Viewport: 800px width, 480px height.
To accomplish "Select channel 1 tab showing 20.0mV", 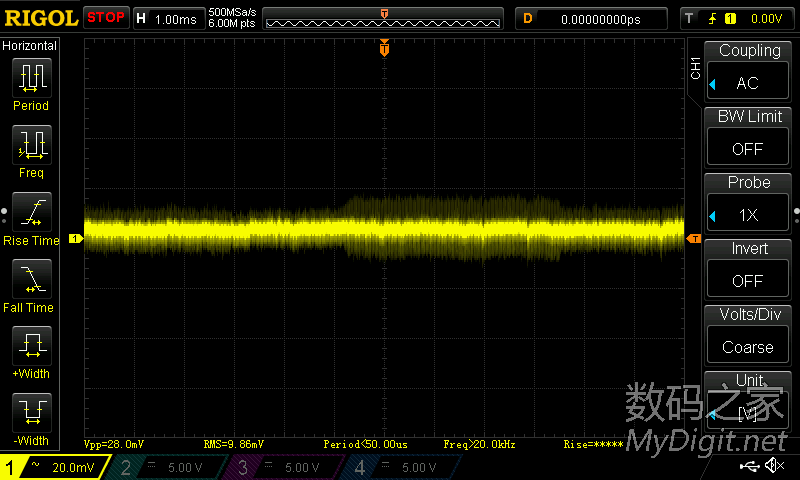I will coord(54,467).
